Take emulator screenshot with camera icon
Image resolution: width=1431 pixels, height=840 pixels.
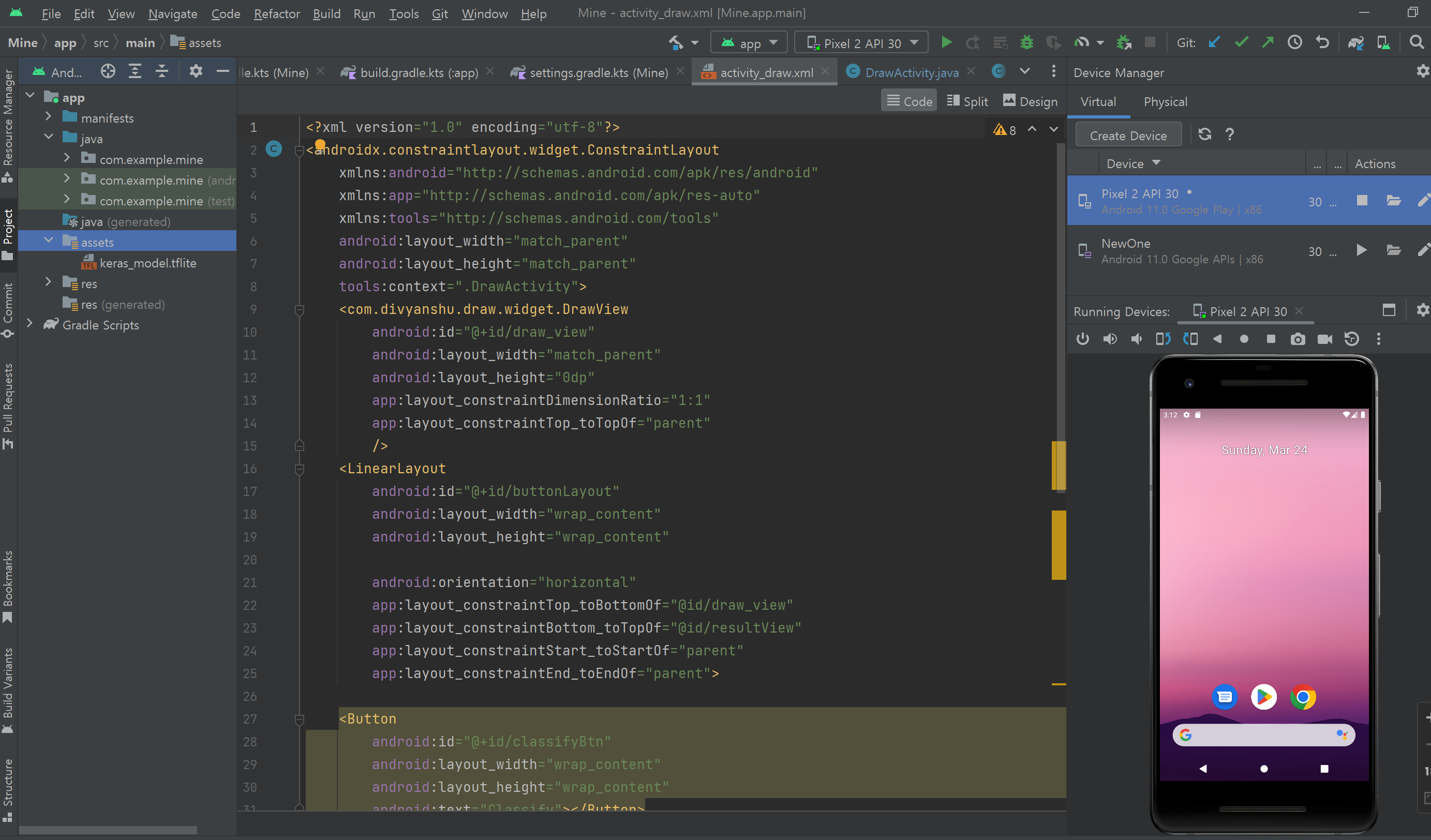click(1298, 339)
